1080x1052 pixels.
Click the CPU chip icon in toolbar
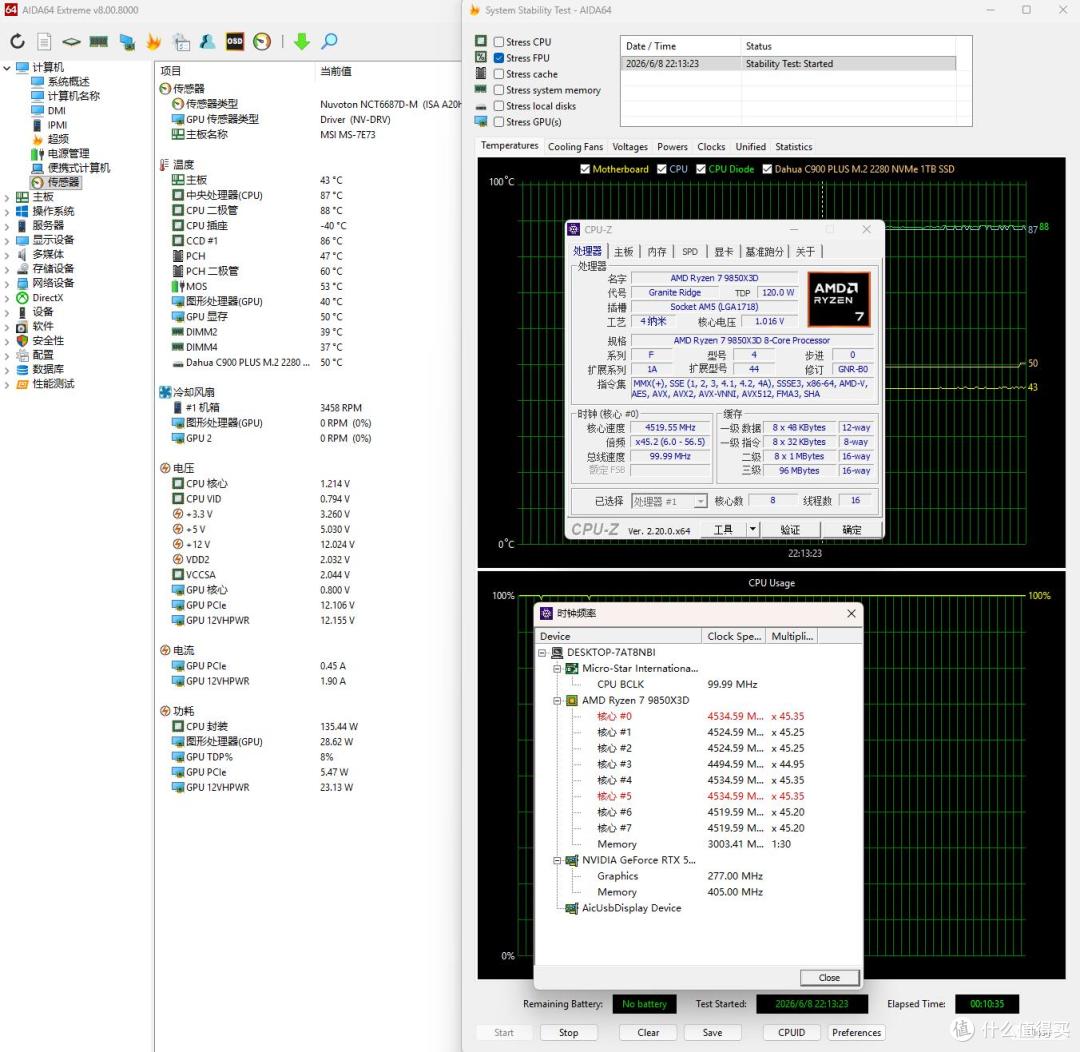(71, 41)
